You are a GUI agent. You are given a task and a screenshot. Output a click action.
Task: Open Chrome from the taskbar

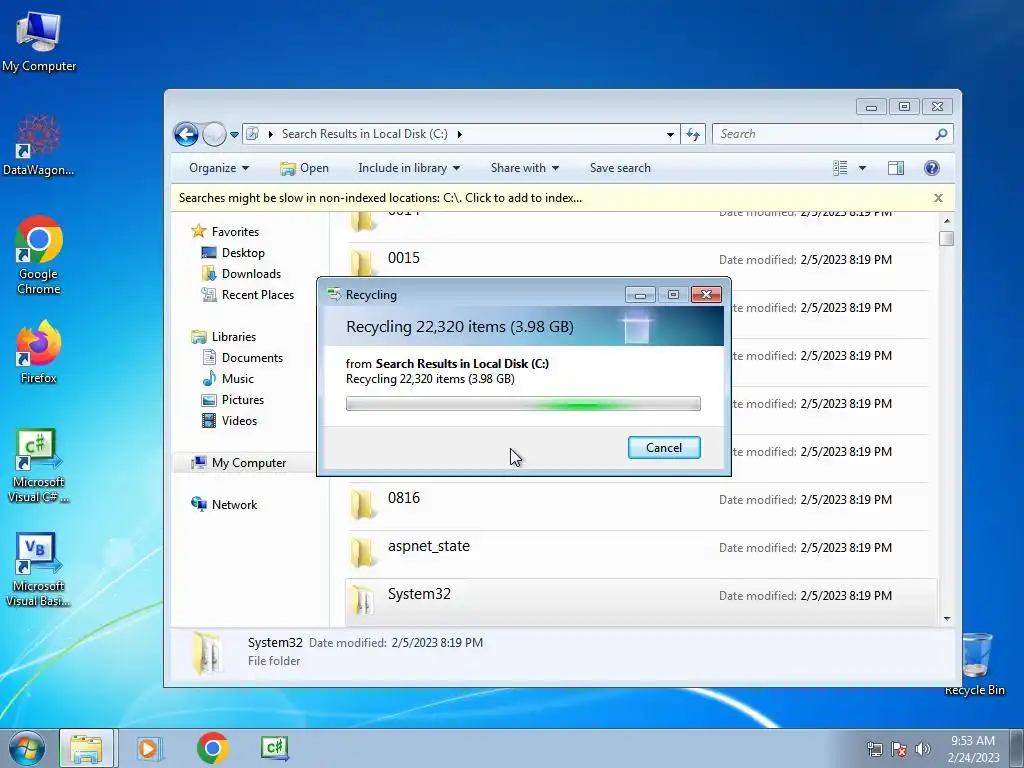(212, 748)
